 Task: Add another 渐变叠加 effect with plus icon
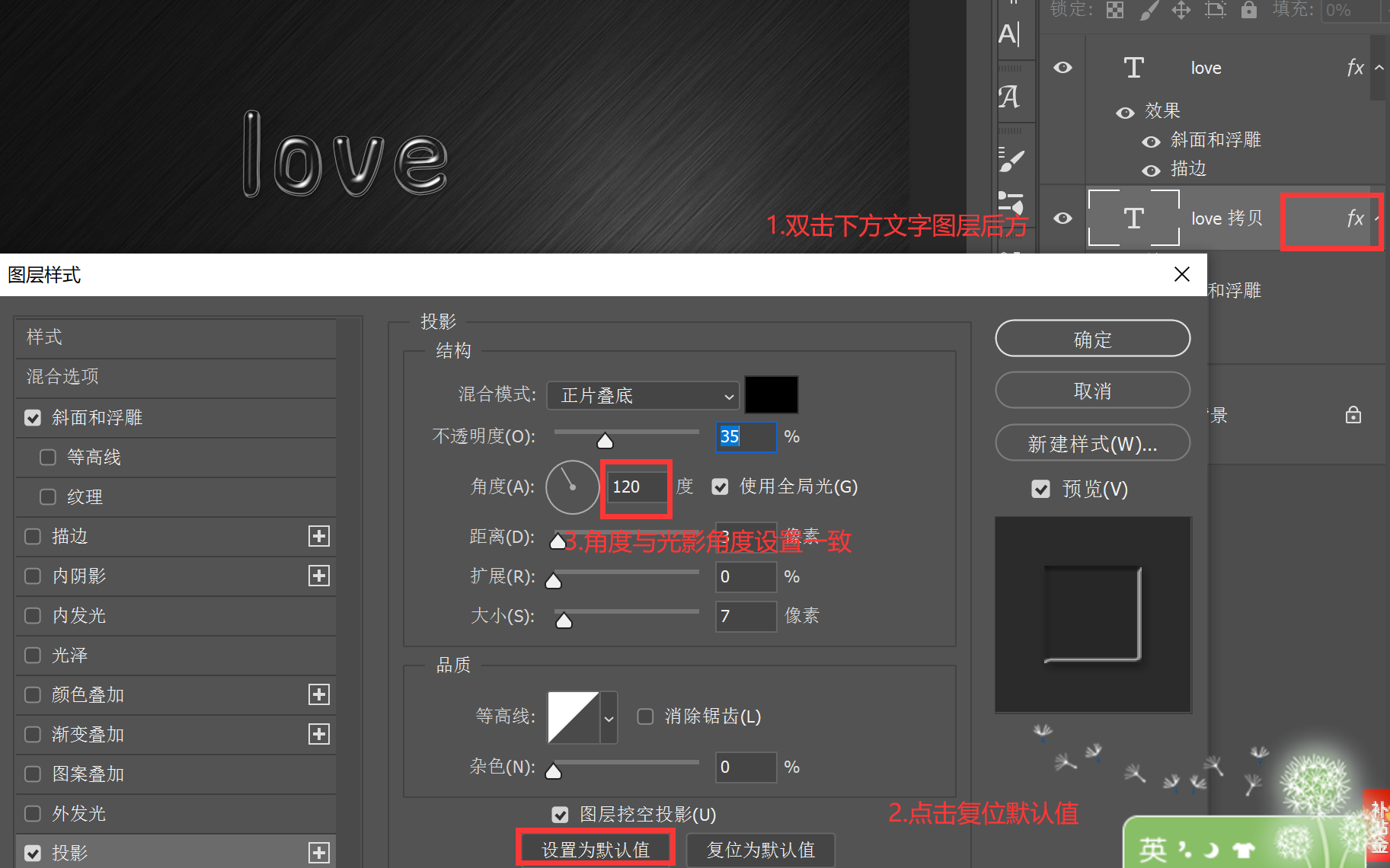[319, 734]
